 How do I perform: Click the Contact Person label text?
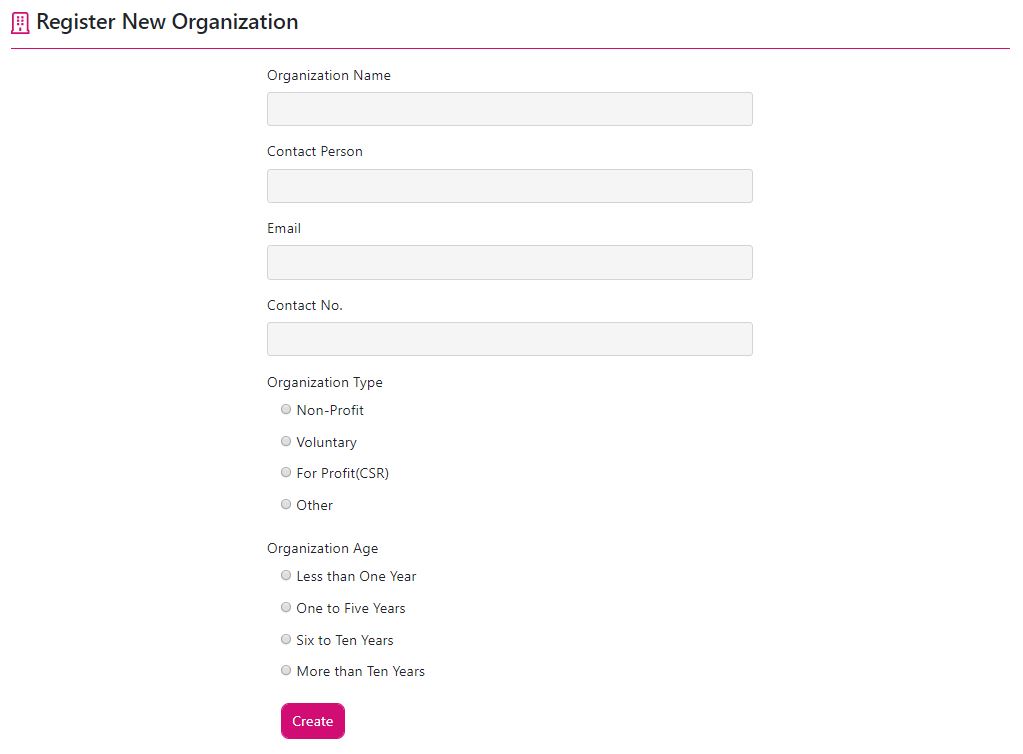314,151
